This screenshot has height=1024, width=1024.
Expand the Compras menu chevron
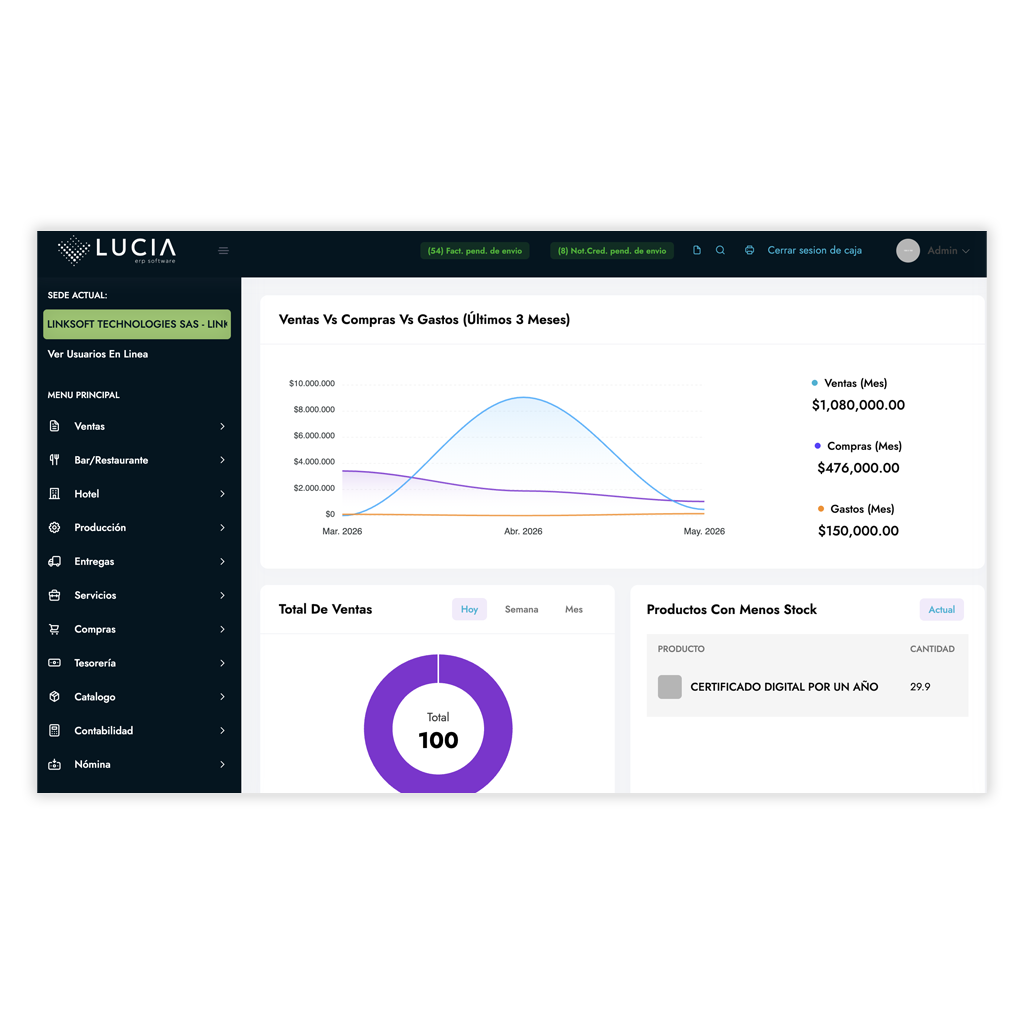tap(223, 629)
